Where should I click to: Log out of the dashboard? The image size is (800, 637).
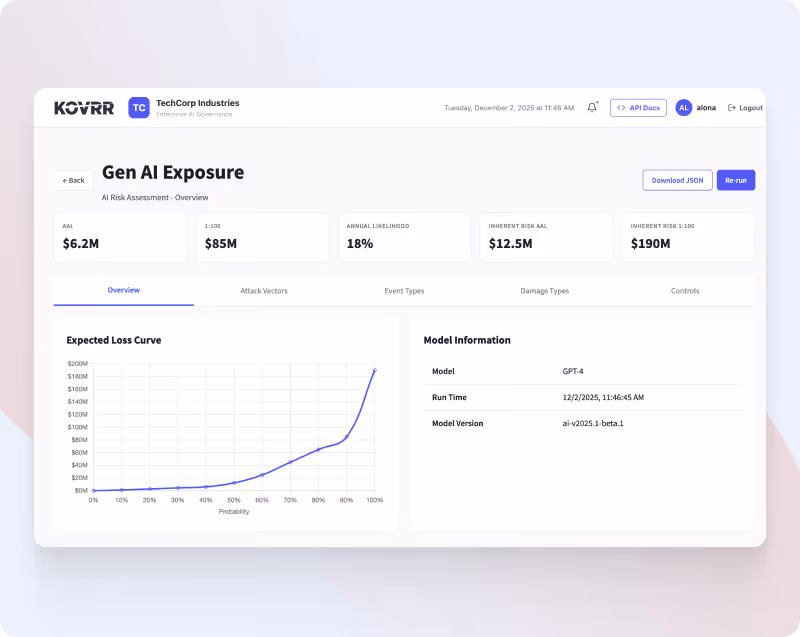click(x=745, y=108)
